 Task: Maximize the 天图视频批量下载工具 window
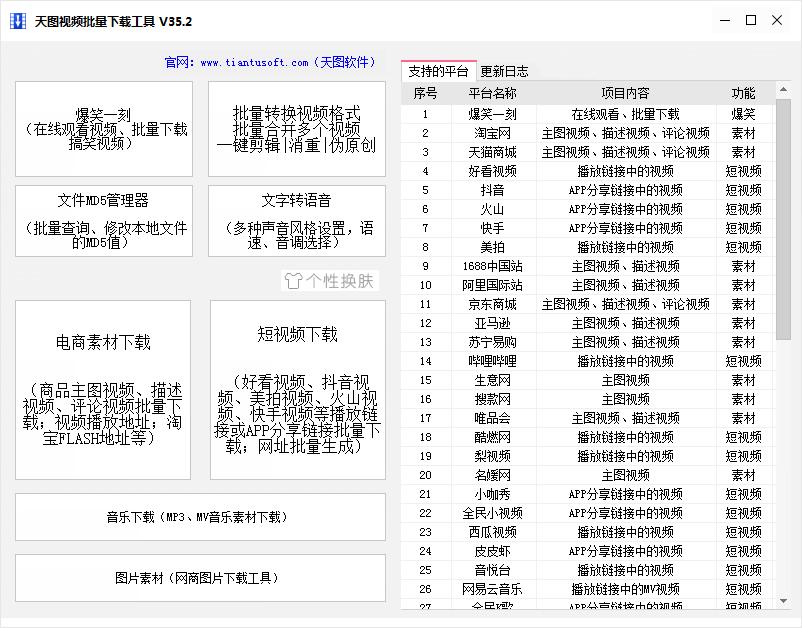click(751, 20)
